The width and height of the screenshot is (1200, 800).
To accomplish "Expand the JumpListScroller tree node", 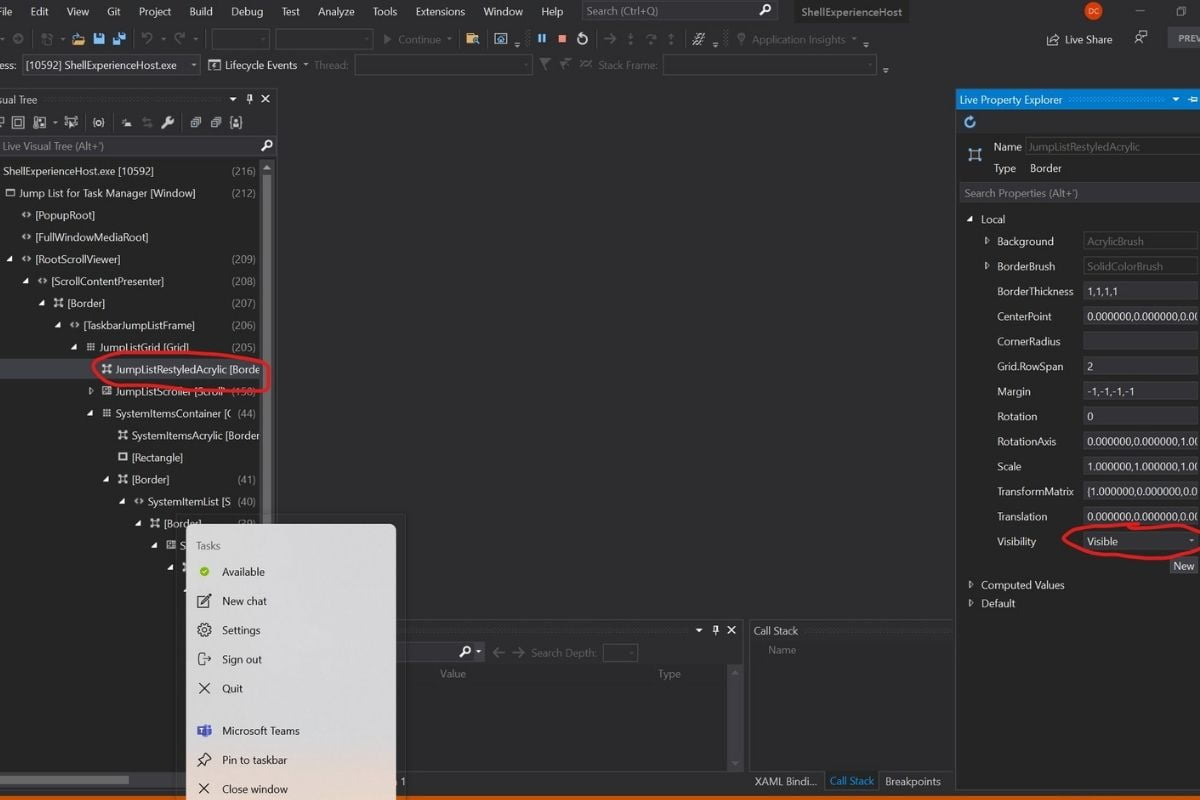I will coord(91,391).
